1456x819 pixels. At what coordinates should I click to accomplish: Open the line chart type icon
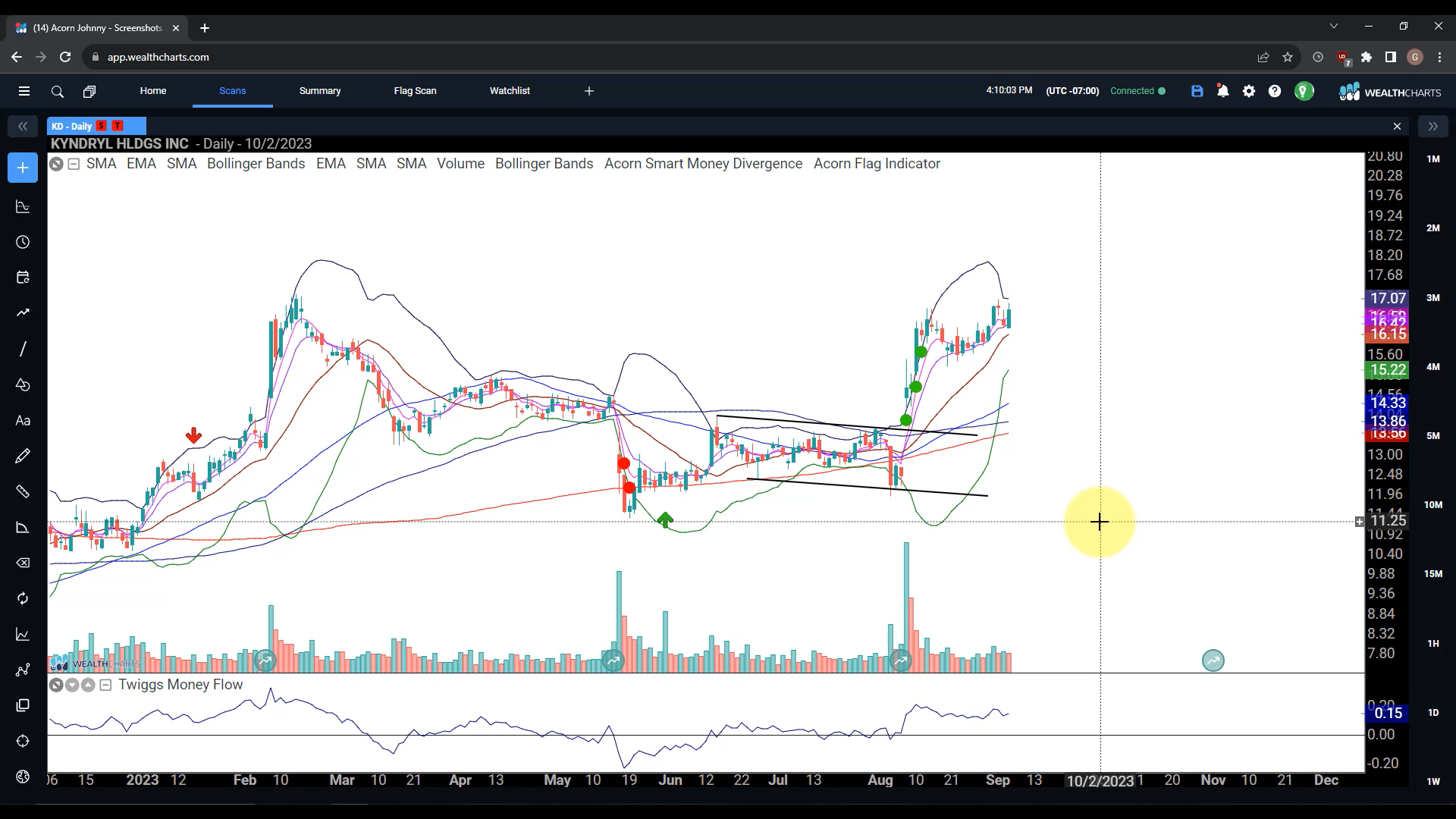click(23, 634)
